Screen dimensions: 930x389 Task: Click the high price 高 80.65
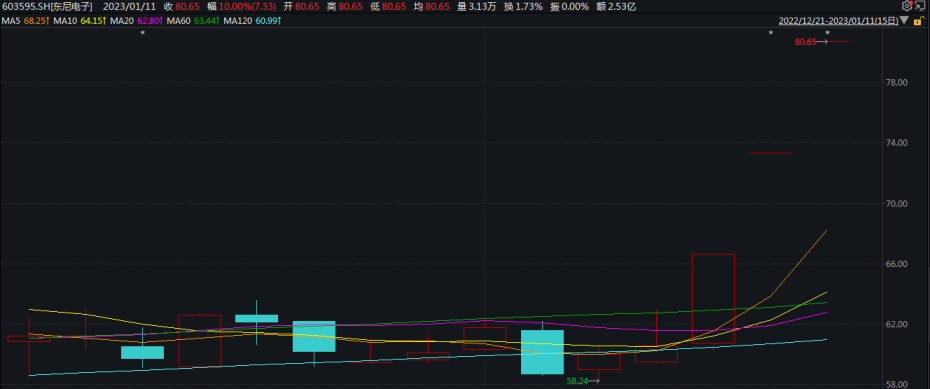tap(346, 7)
